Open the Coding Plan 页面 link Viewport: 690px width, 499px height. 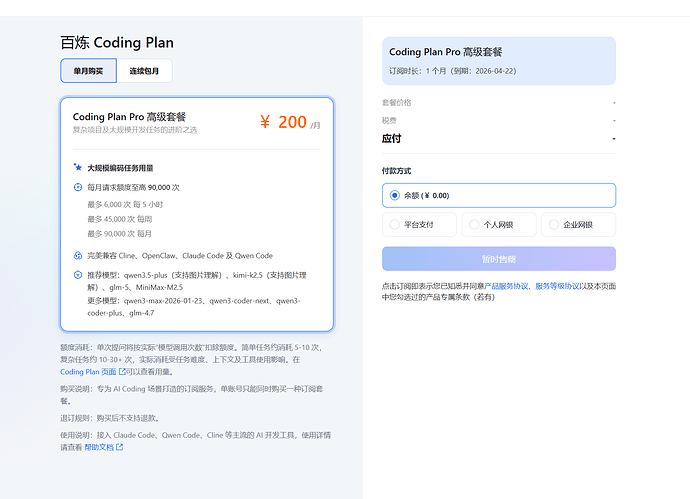88,372
